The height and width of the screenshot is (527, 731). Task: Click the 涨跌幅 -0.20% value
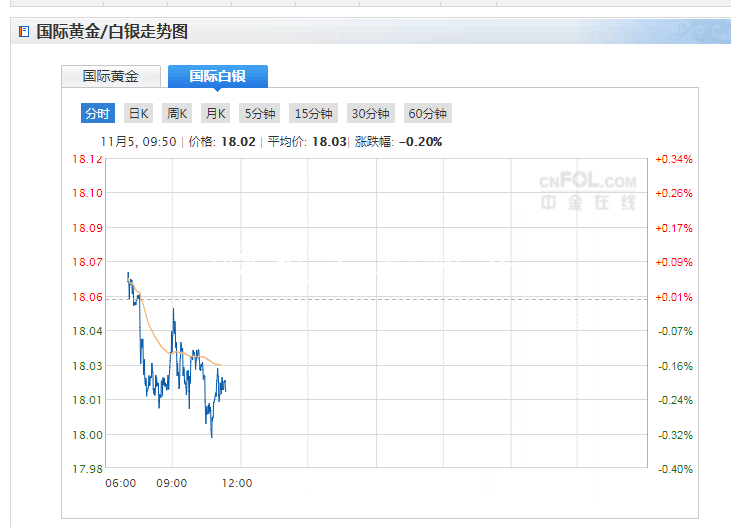point(421,142)
